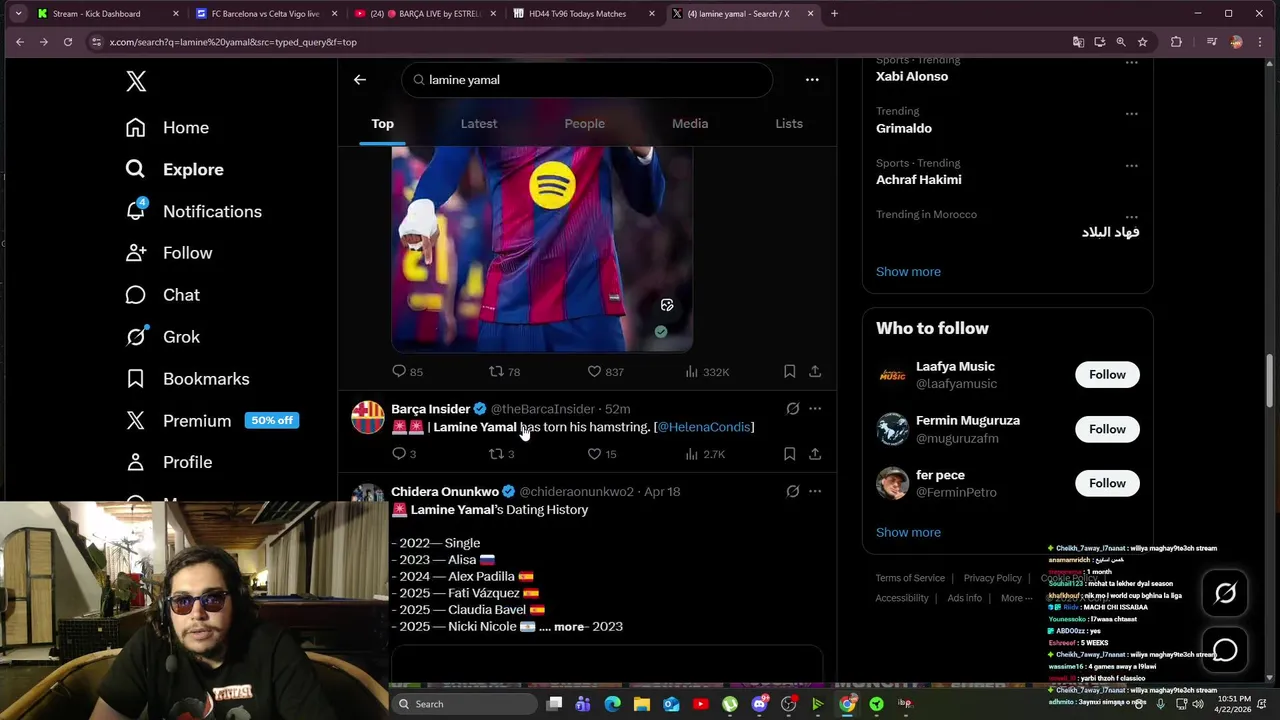Reload the page in the browser toolbar
The image size is (1280, 720).
click(68, 42)
